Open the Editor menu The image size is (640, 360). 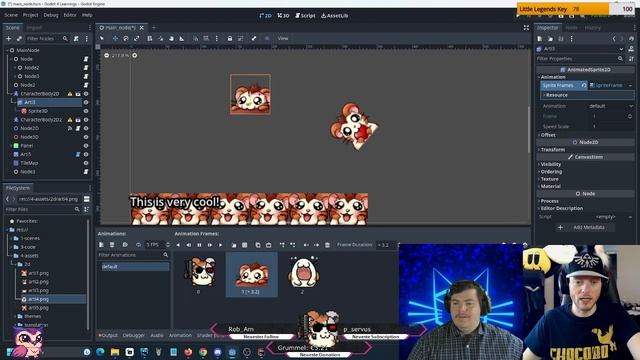click(70, 15)
